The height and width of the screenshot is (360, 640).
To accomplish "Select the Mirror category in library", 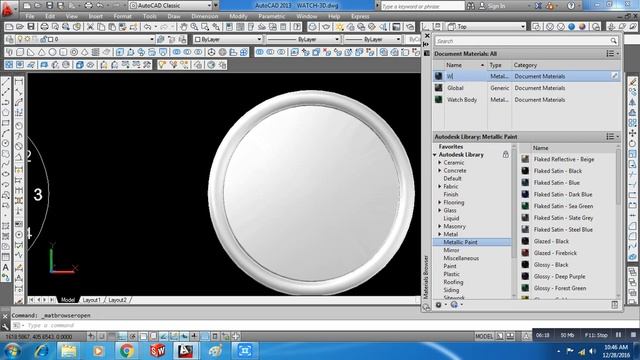I will click(x=451, y=250).
